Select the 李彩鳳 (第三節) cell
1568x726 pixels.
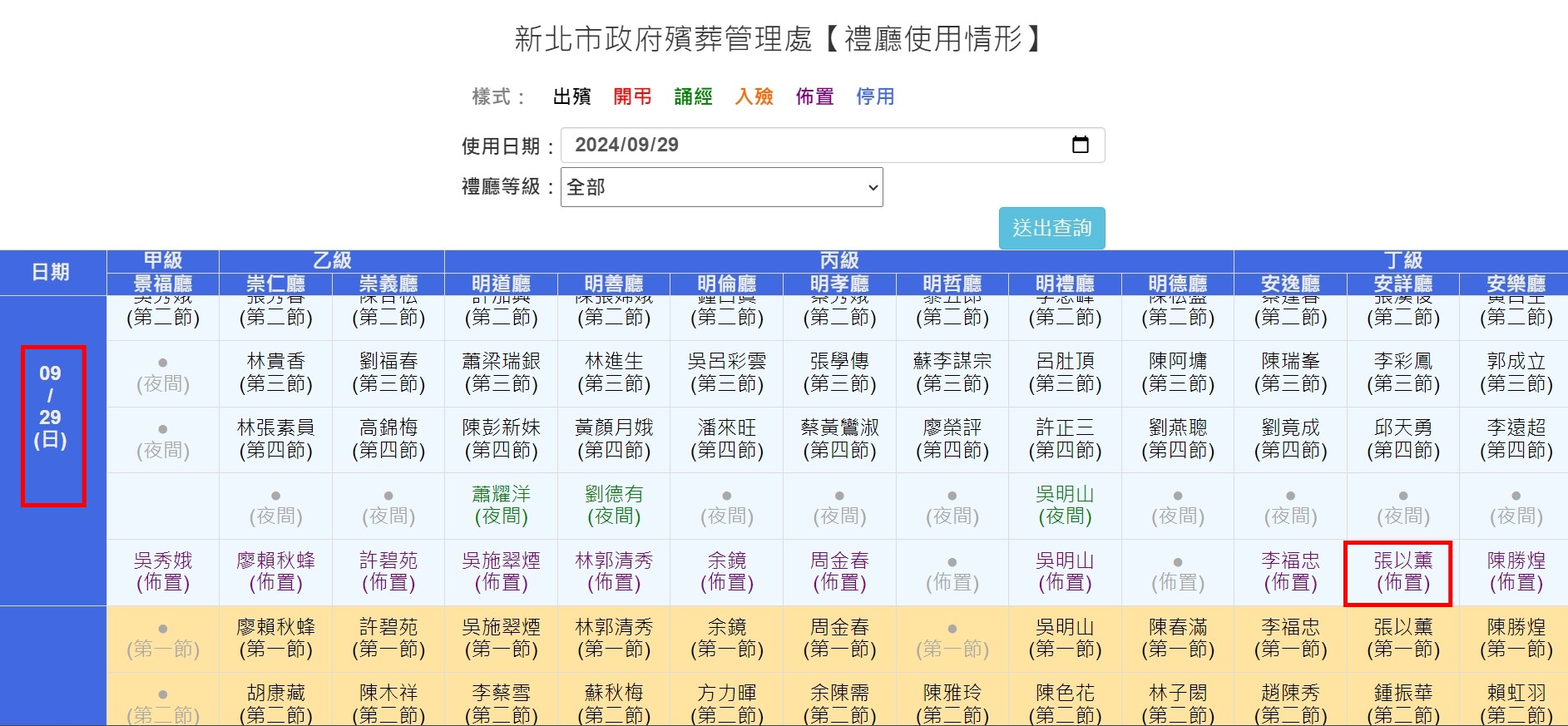[1402, 373]
